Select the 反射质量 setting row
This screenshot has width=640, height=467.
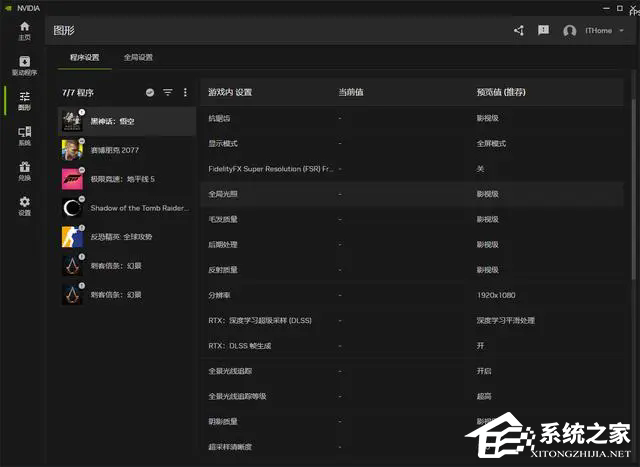(412, 270)
